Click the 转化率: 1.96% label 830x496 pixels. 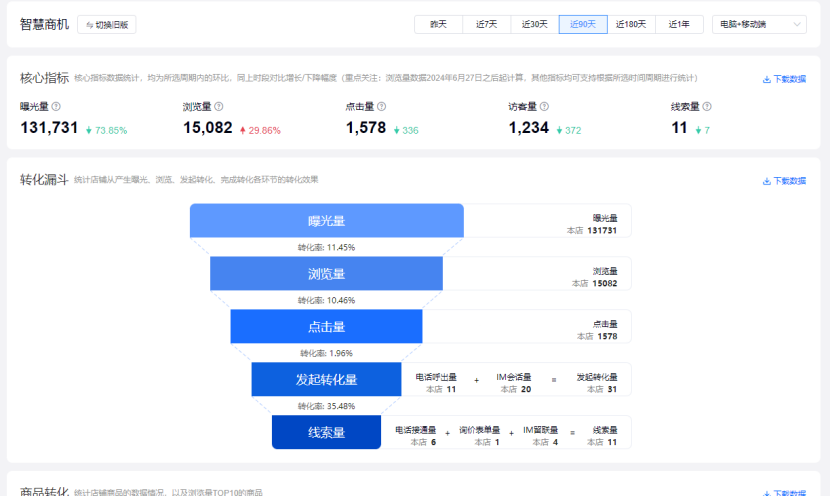pos(326,353)
